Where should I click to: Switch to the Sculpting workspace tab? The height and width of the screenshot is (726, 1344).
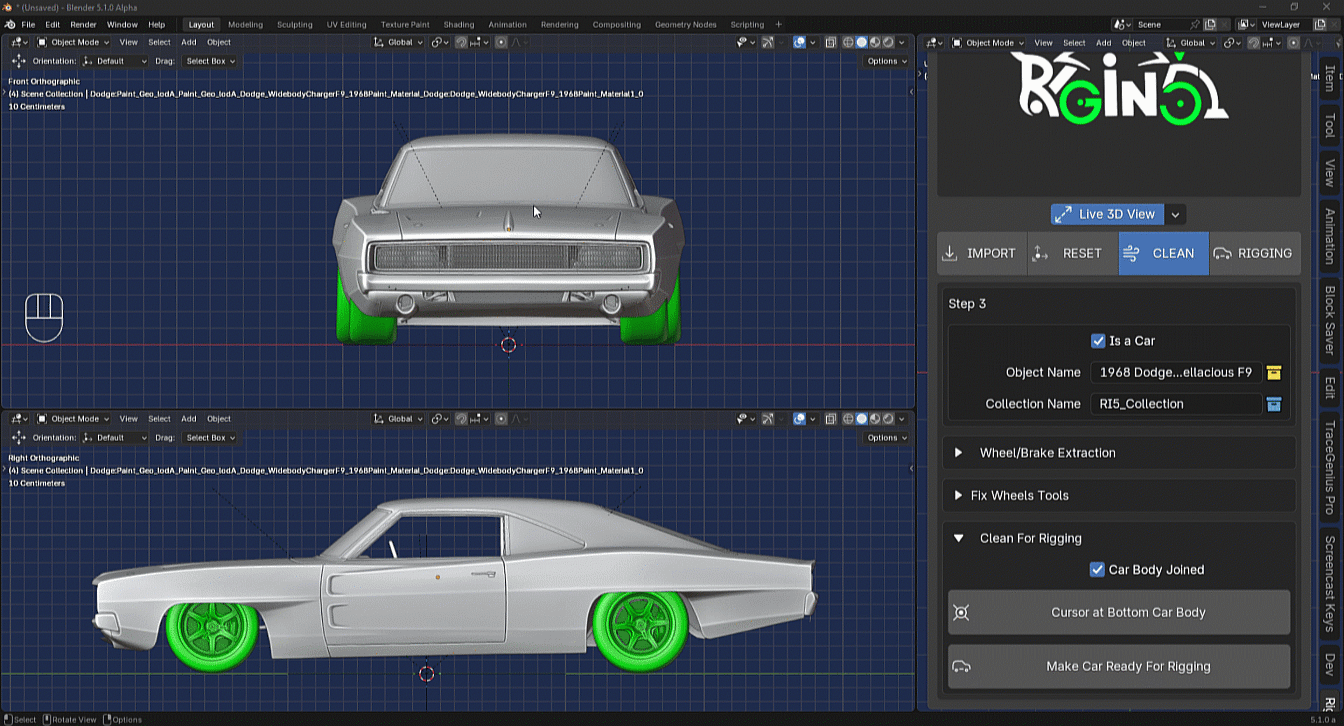[x=294, y=24]
